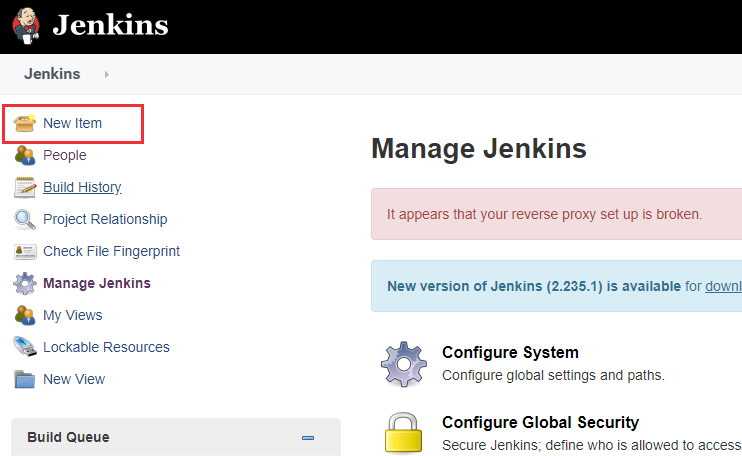
Task: Open the Project Relationship link
Action: point(105,219)
